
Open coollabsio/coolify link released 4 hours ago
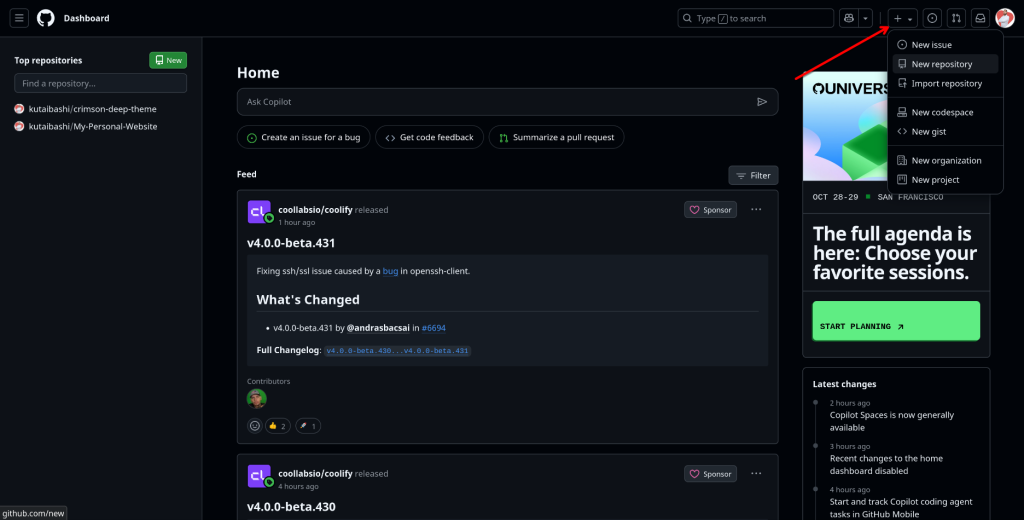point(315,474)
